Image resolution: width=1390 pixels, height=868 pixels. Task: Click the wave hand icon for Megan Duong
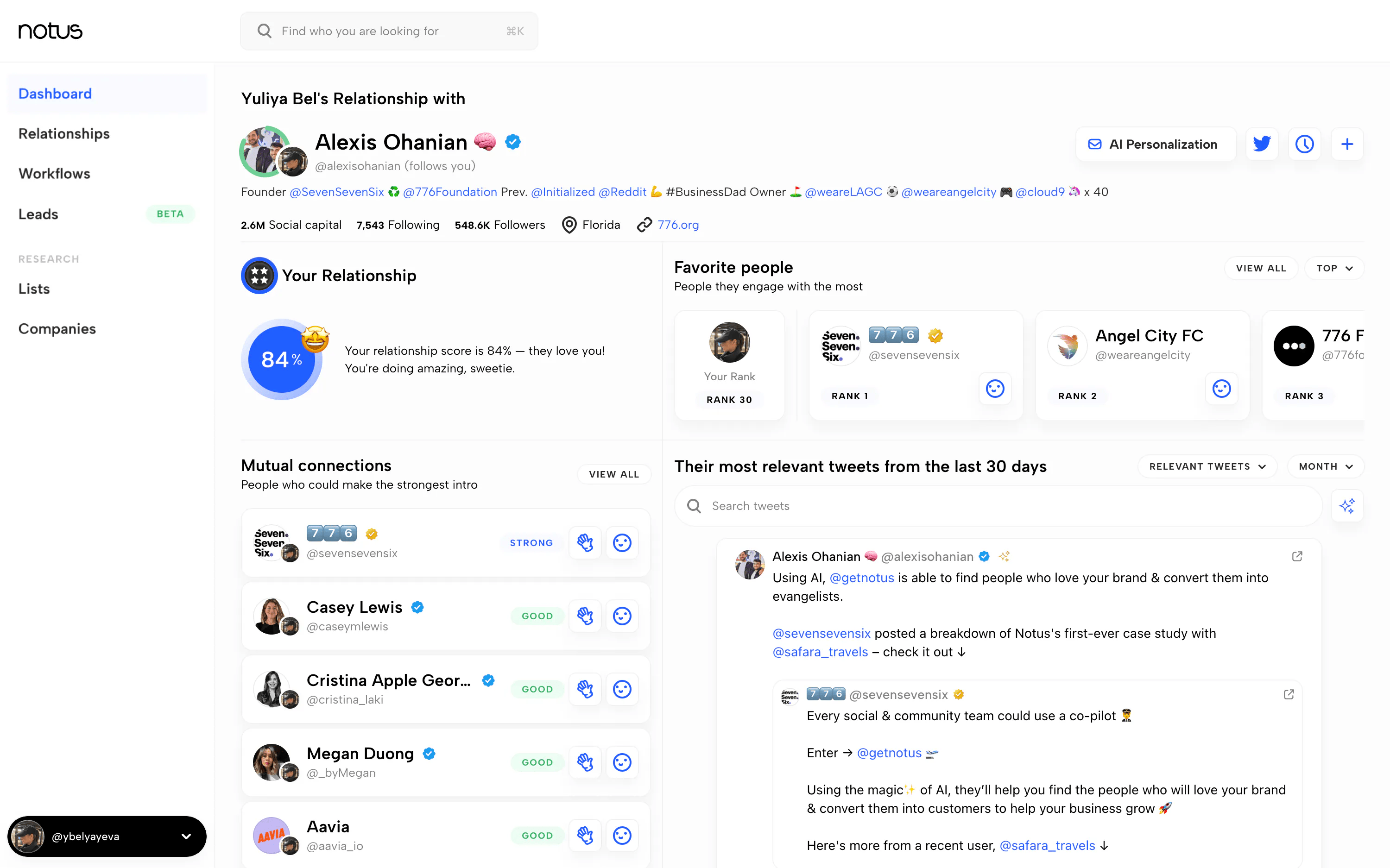[585, 762]
